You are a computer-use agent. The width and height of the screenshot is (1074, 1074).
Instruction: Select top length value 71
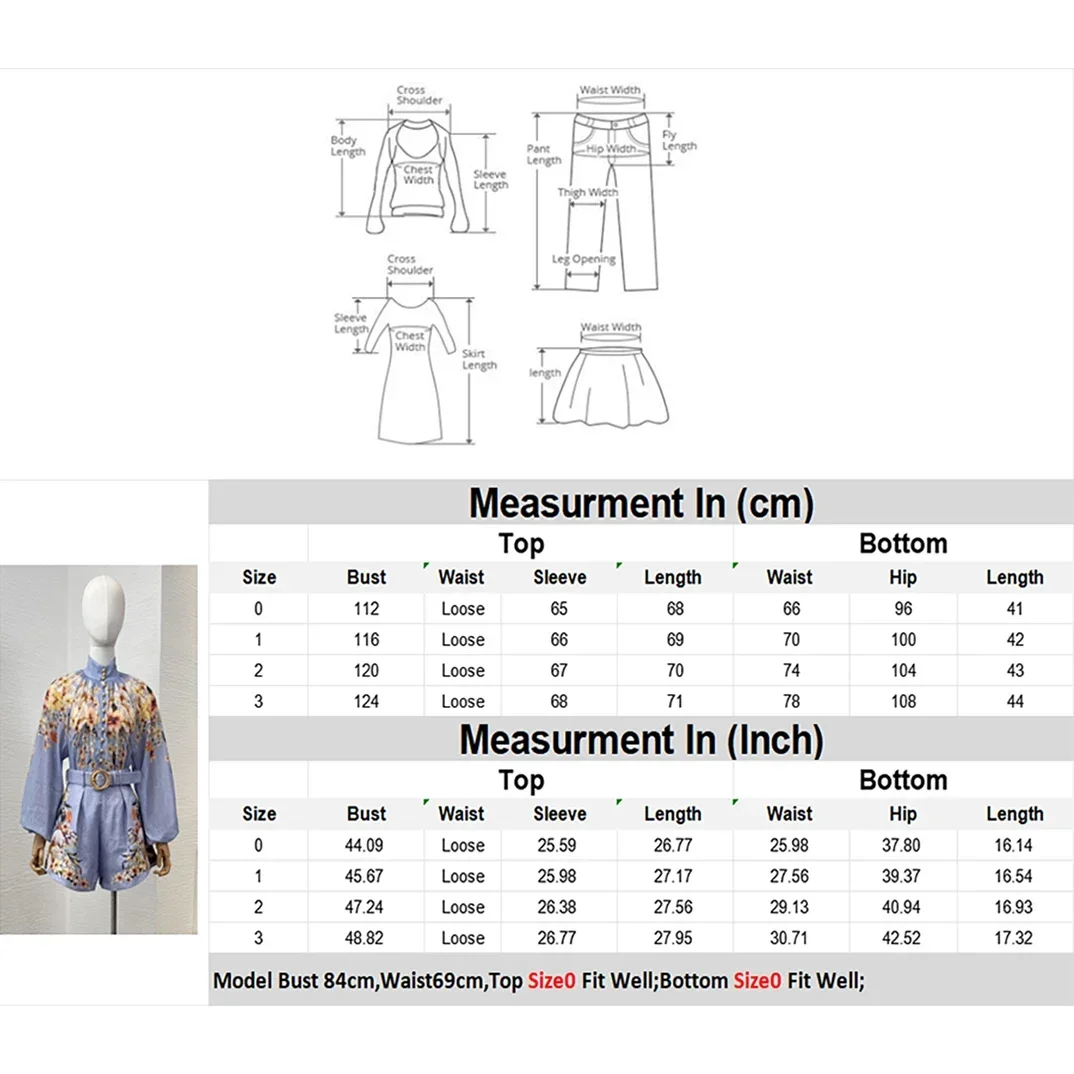(675, 701)
